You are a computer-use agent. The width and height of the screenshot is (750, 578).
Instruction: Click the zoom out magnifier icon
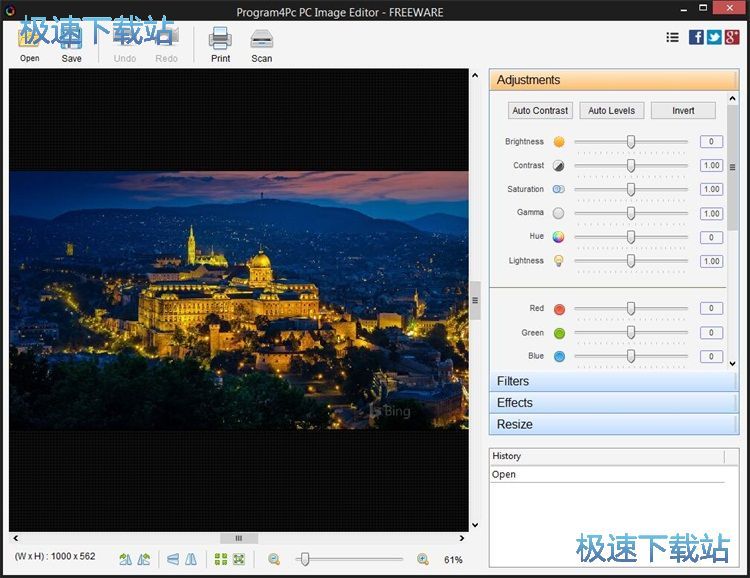click(x=274, y=560)
